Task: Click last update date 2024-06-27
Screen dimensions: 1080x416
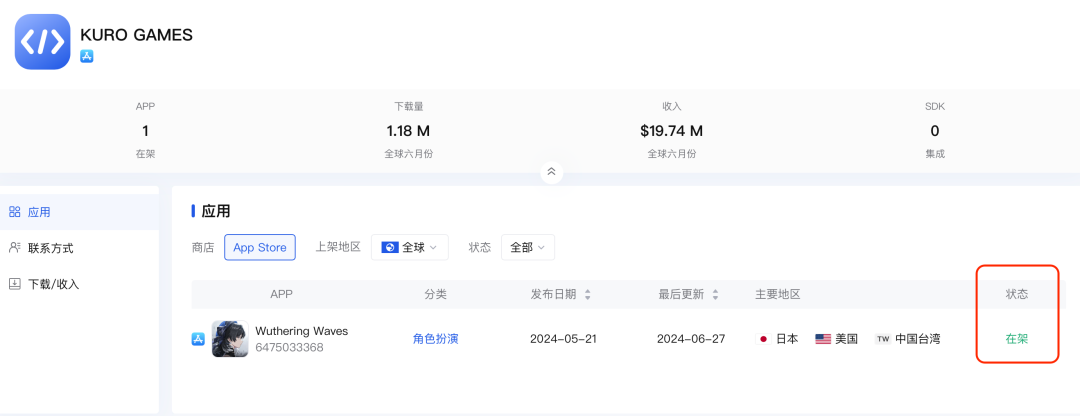Action: click(x=691, y=339)
